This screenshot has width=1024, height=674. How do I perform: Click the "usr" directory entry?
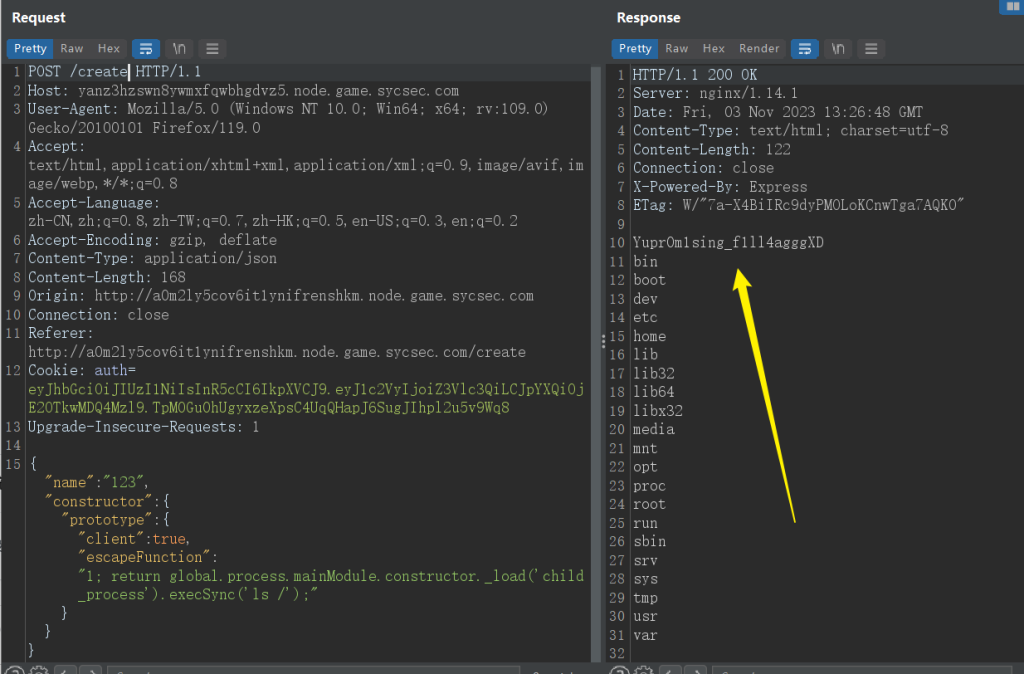click(x=645, y=616)
